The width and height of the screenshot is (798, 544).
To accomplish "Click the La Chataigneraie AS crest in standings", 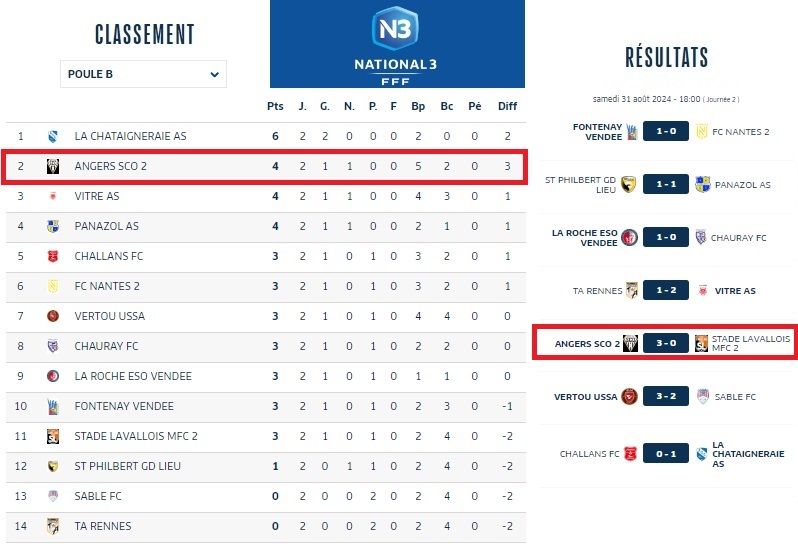I will [53, 136].
